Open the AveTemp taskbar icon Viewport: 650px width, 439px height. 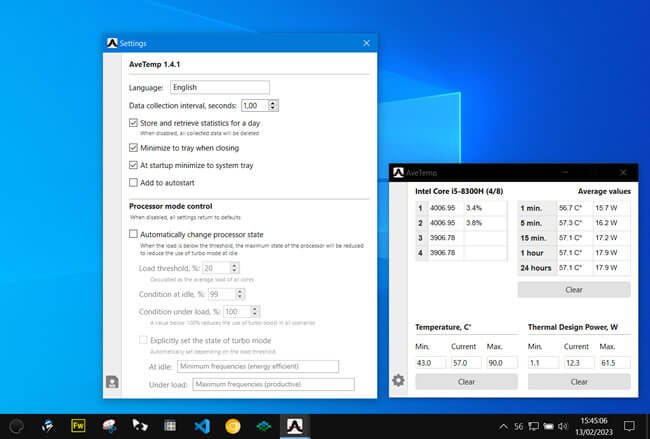(295, 426)
